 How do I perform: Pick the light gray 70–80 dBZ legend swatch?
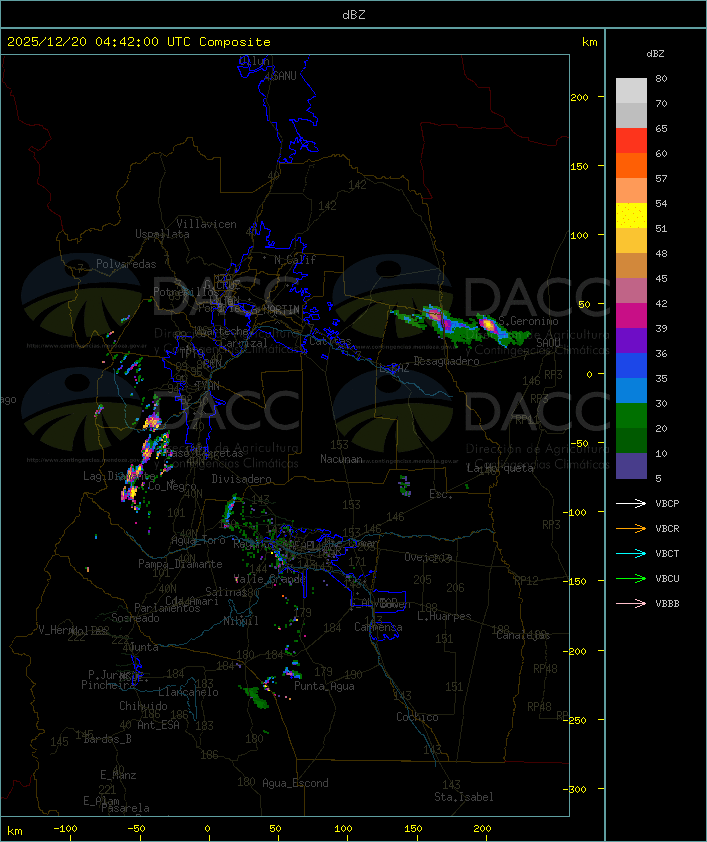tap(631, 91)
